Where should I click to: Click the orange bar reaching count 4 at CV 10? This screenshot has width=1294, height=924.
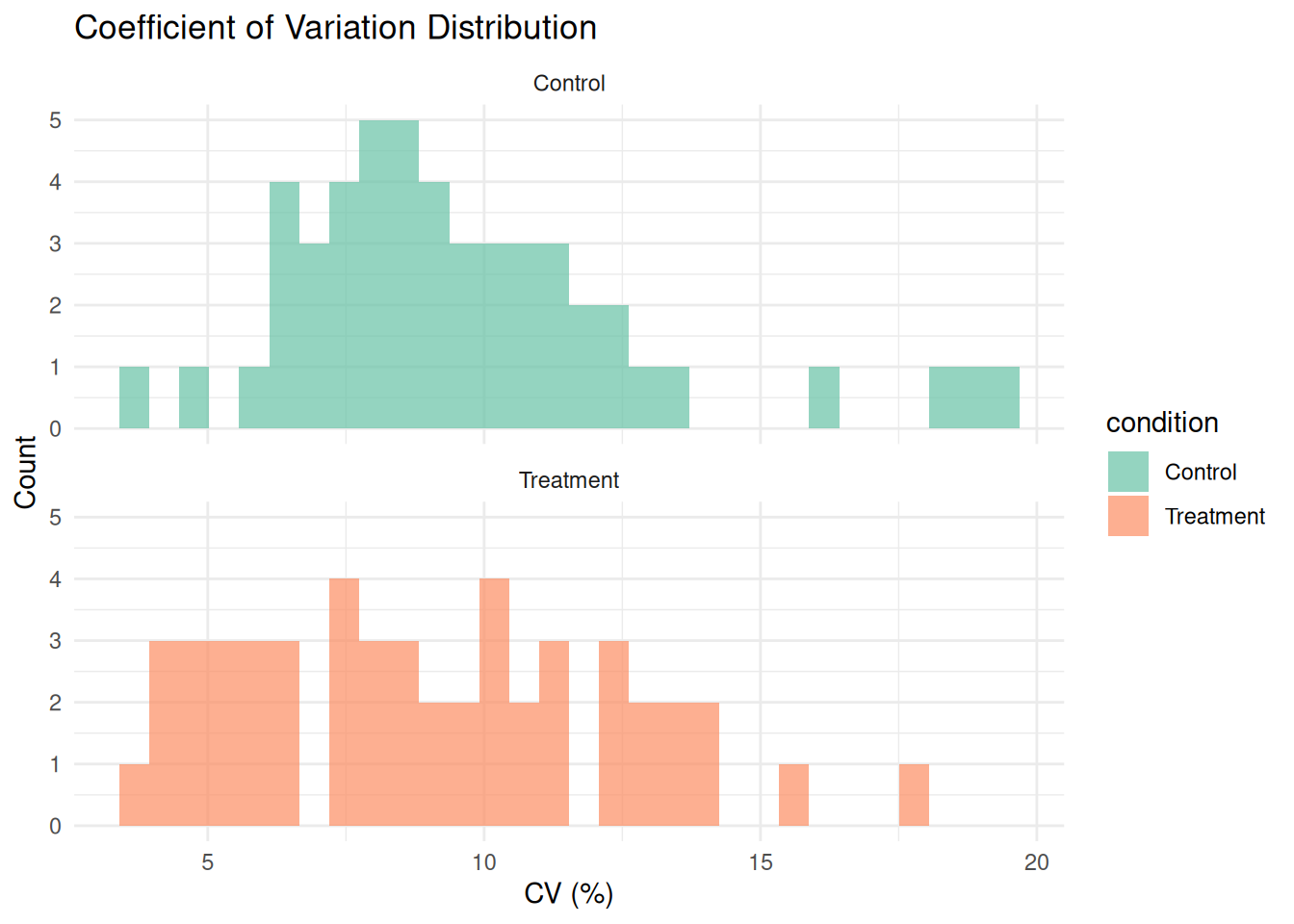pos(494,703)
